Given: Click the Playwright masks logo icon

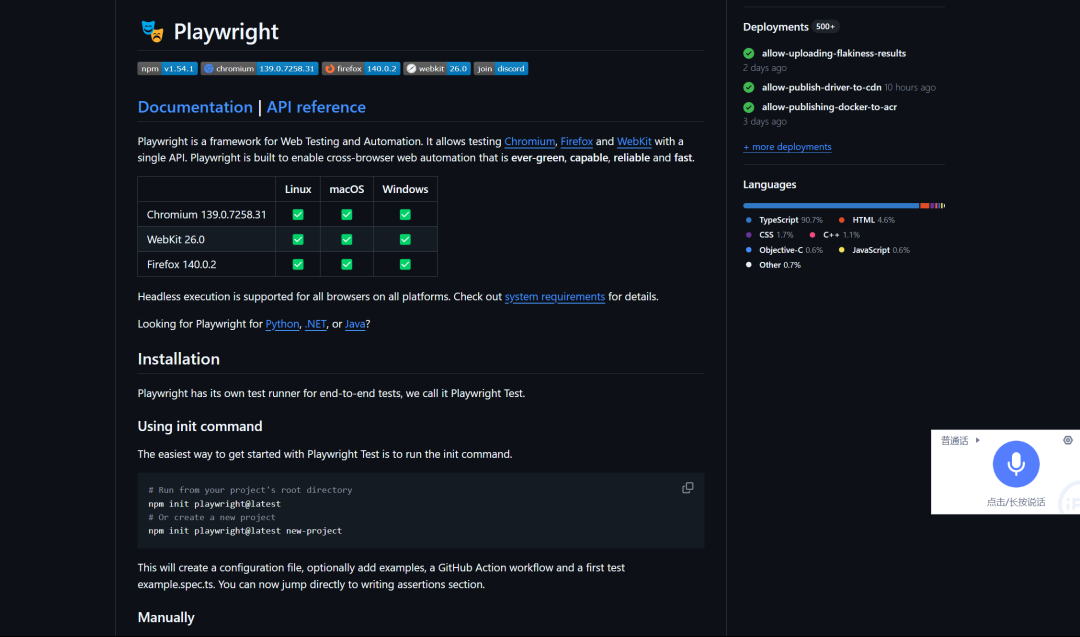Looking at the screenshot, I should coord(152,32).
